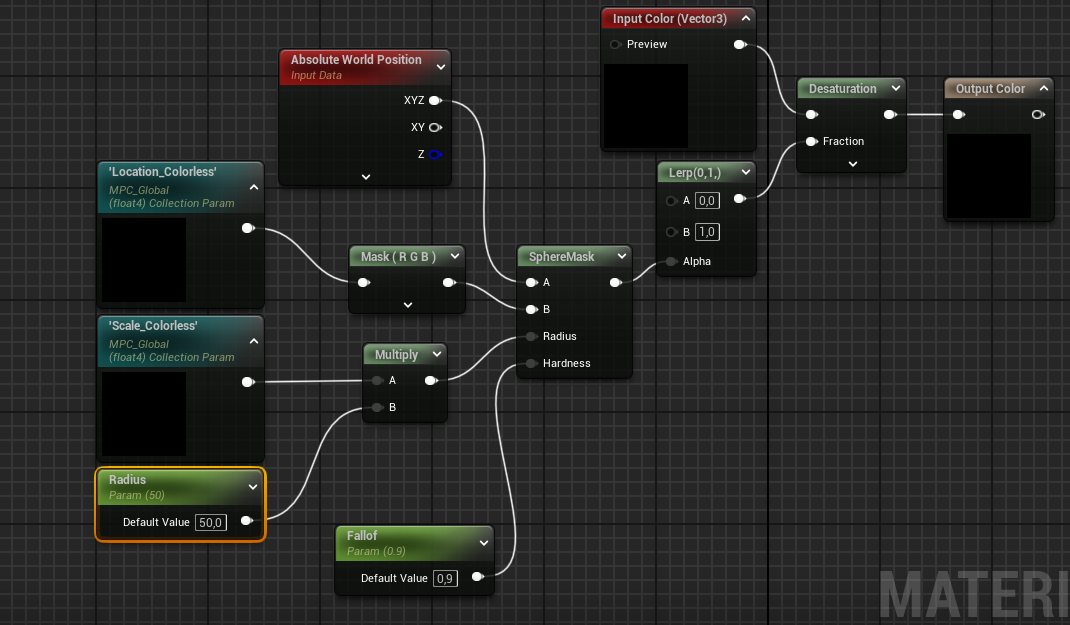Collapse the Input Color (Vector3) node
This screenshot has width=1070, height=625.
(746, 18)
